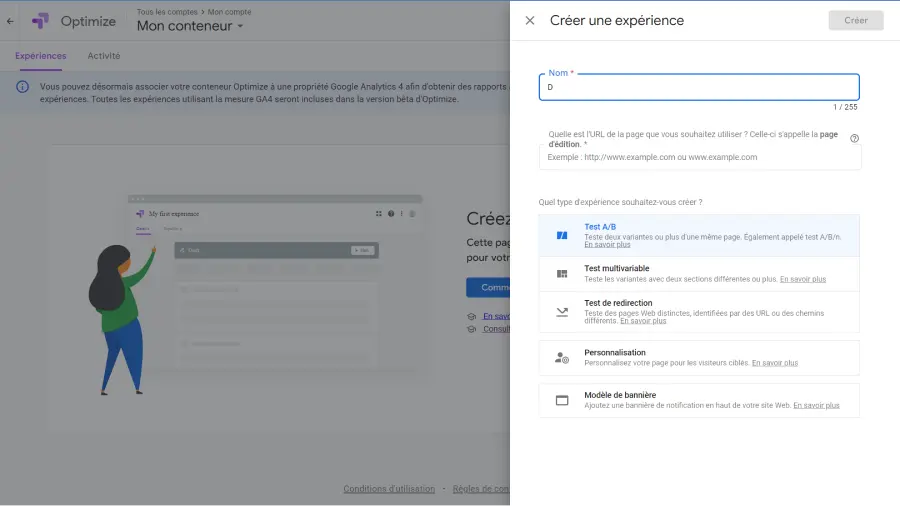Open help icon next to URL question

click(854, 138)
